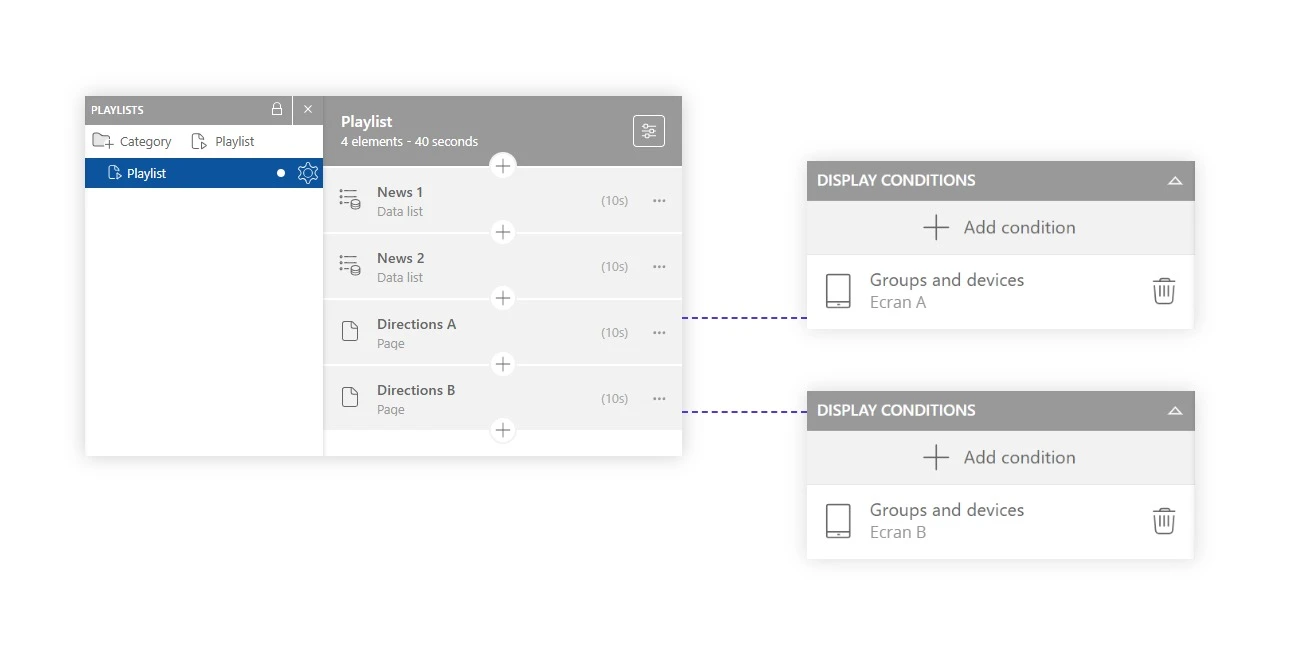The image size is (1290, 668).
Task: Open the more options menu for Directions A
Action: pos(659,332)
